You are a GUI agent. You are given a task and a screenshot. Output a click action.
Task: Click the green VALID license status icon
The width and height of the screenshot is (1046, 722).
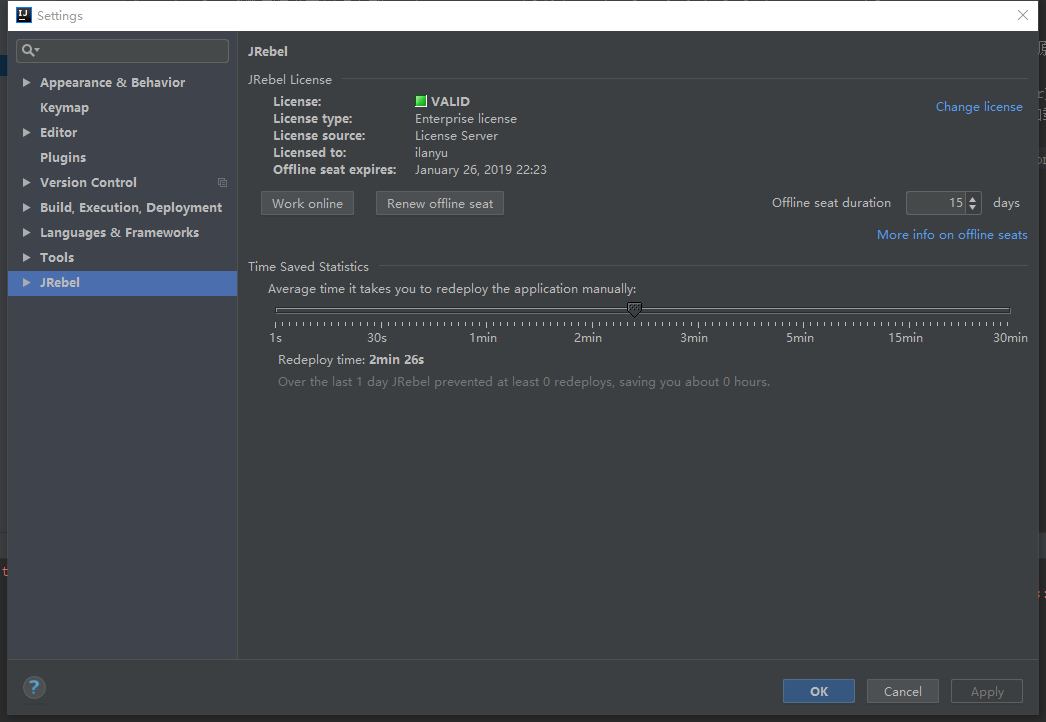point(421,101)
